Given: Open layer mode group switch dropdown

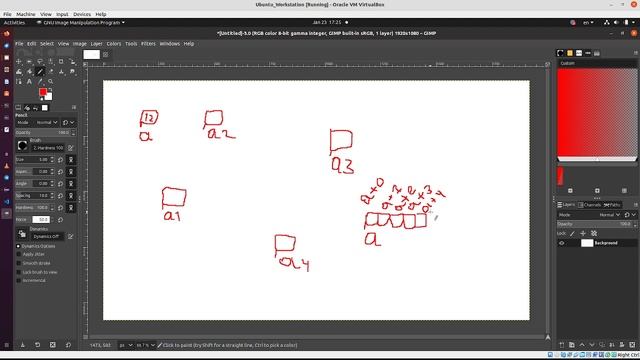Looking at the screenshot, I should 630,215.
